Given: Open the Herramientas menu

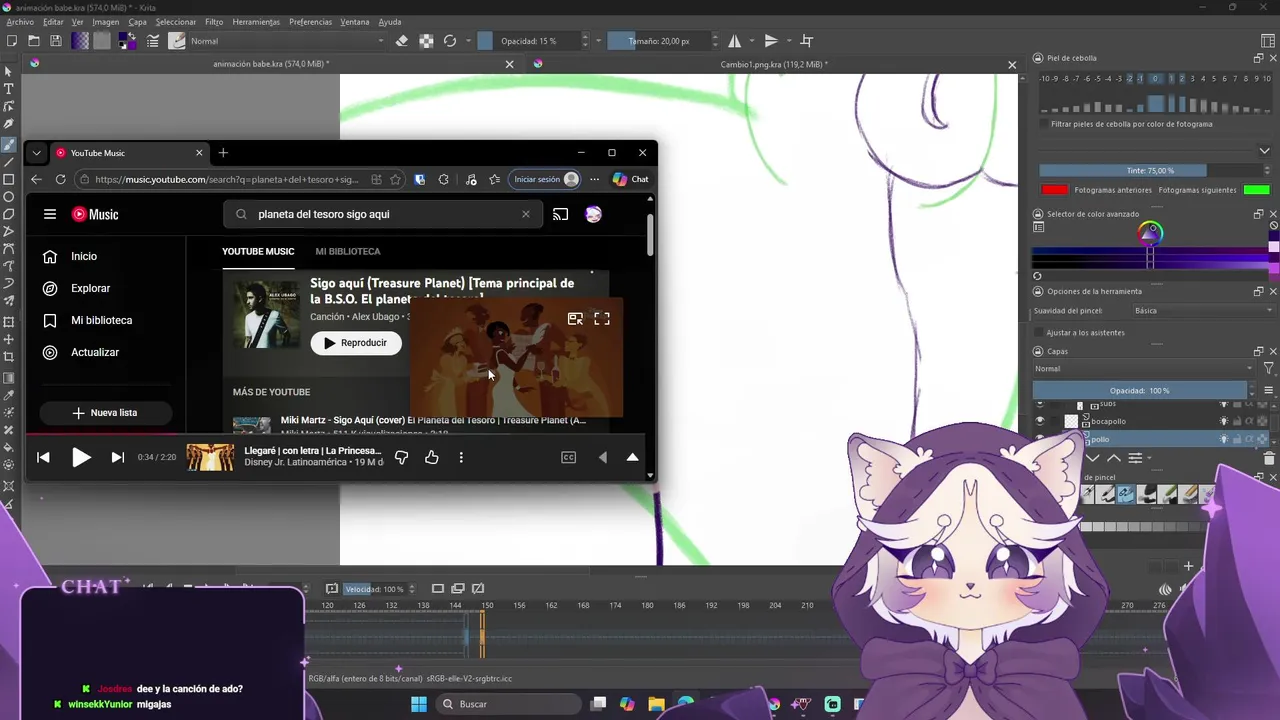Looking at the screenshot, I should pyautogui.click(x=256, y=22).
